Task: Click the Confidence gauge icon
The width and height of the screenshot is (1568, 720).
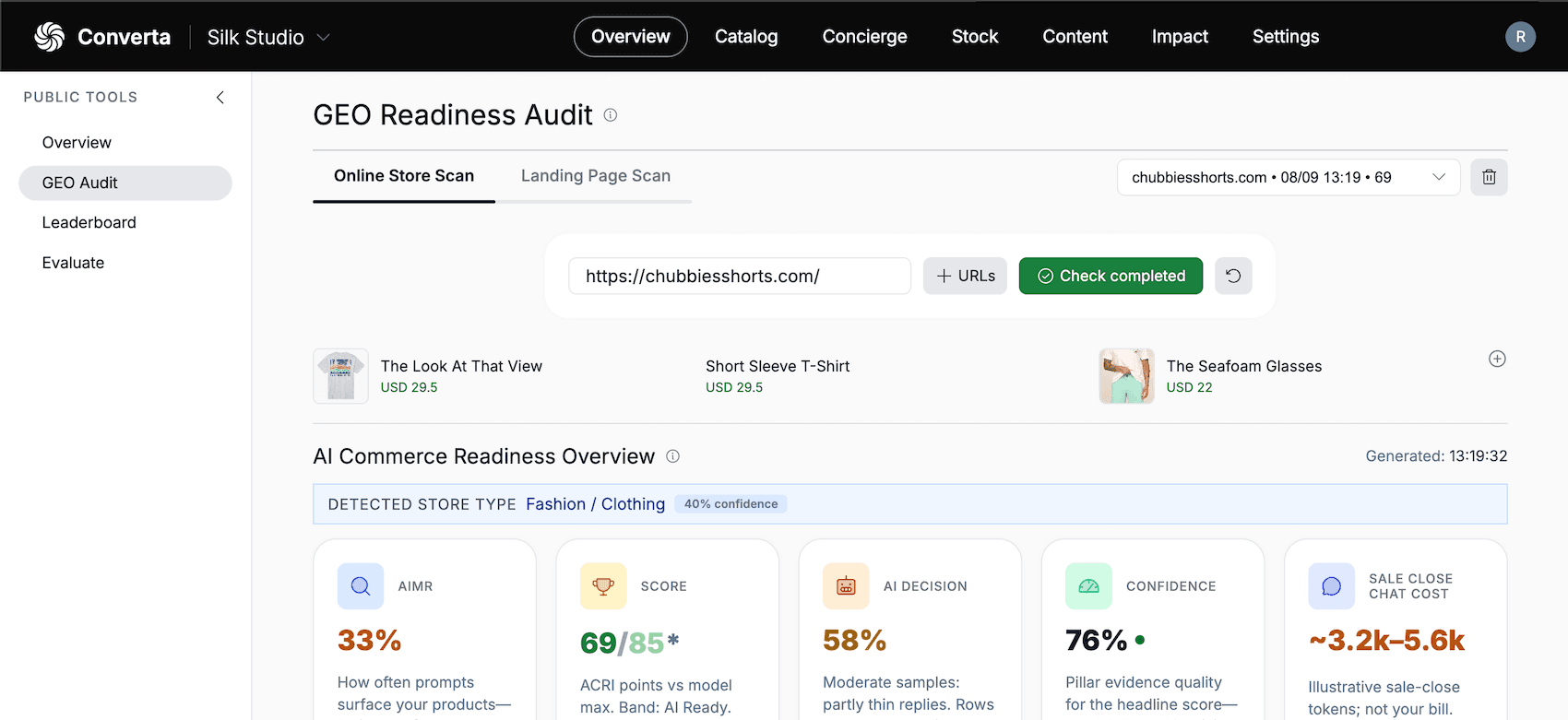Action: click(1088, 586)
